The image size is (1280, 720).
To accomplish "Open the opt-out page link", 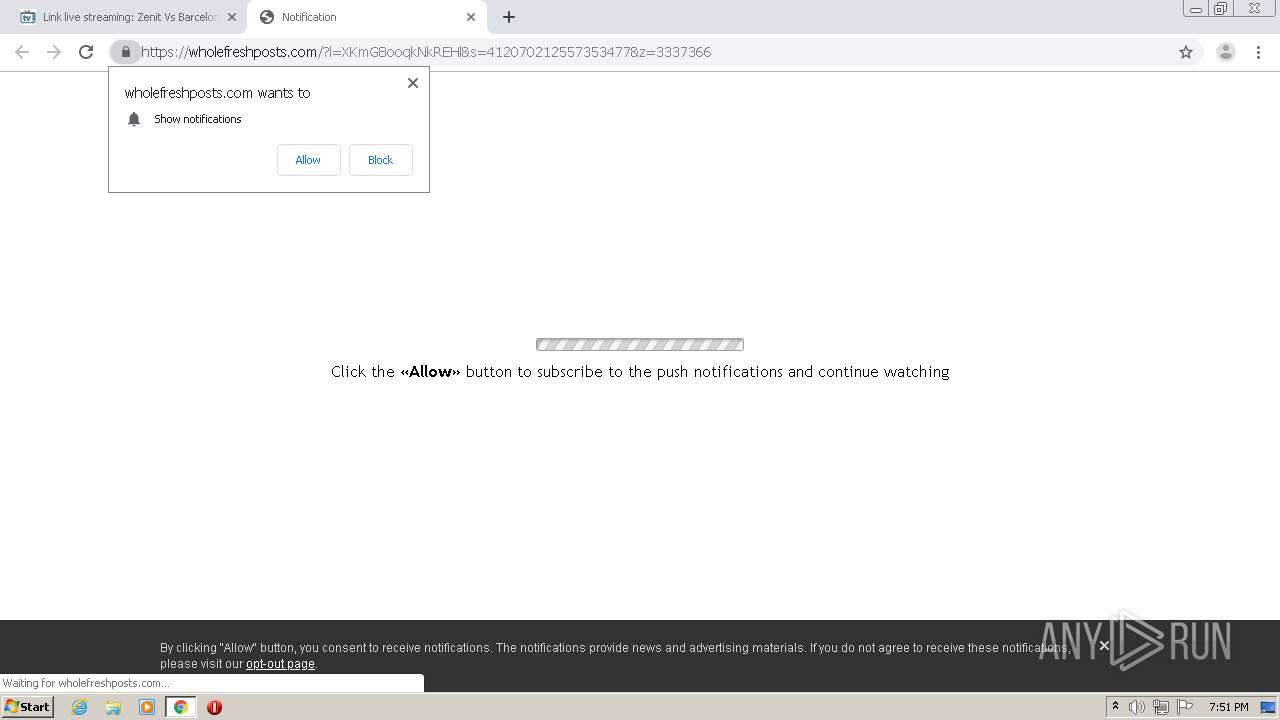I will pos(280,664).
